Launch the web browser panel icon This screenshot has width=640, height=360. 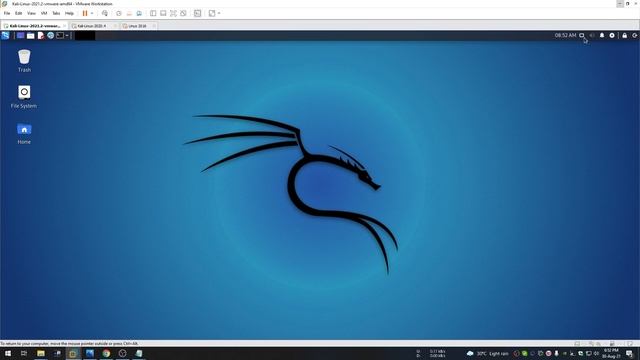(x=51, y=36)
